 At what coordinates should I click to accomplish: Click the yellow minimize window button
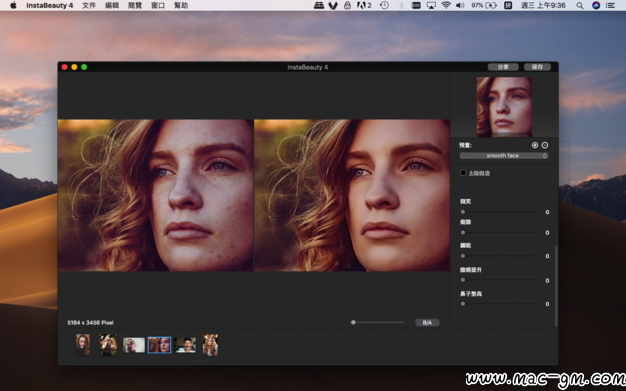74,67
